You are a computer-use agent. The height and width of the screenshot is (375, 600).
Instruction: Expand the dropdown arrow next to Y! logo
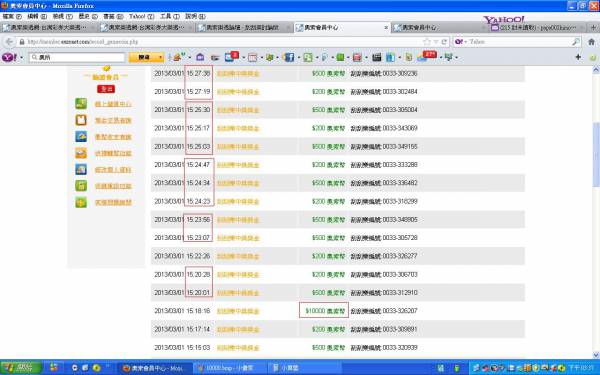pyautogui.click(x=21, y=57)
